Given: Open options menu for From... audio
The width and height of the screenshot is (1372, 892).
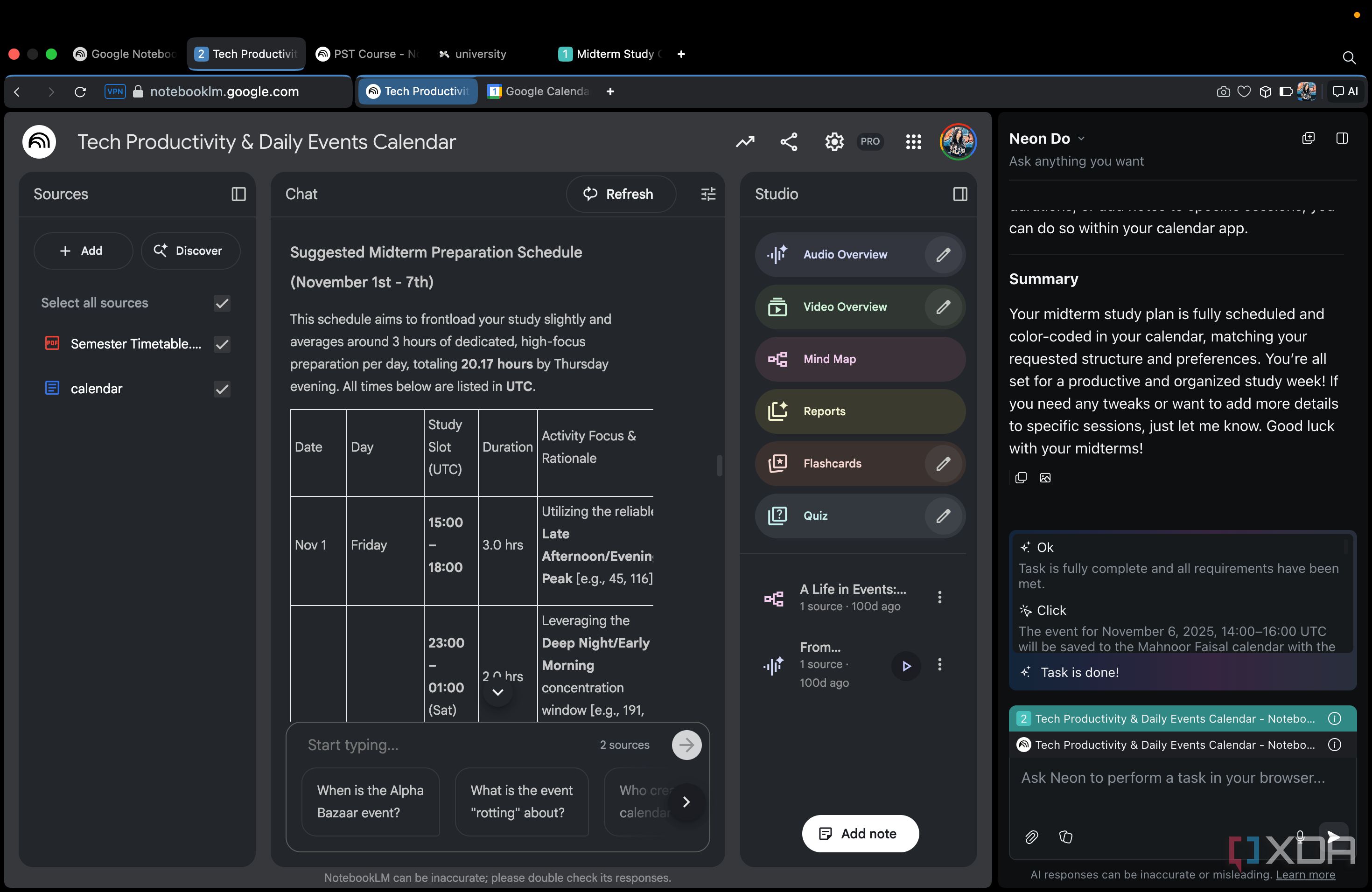Looking at the screenshot, I should coord(940,664).
